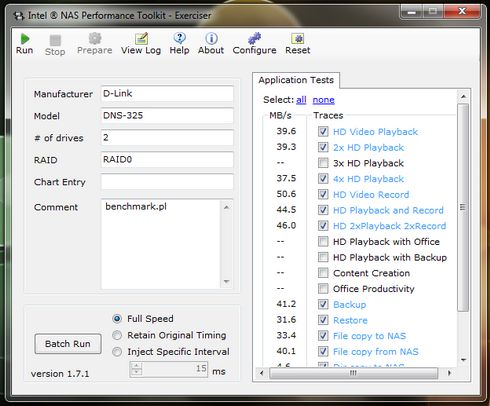Click the test list scroll down arrow
Viewport: 490px width, 406px height.
click(463, 360)
